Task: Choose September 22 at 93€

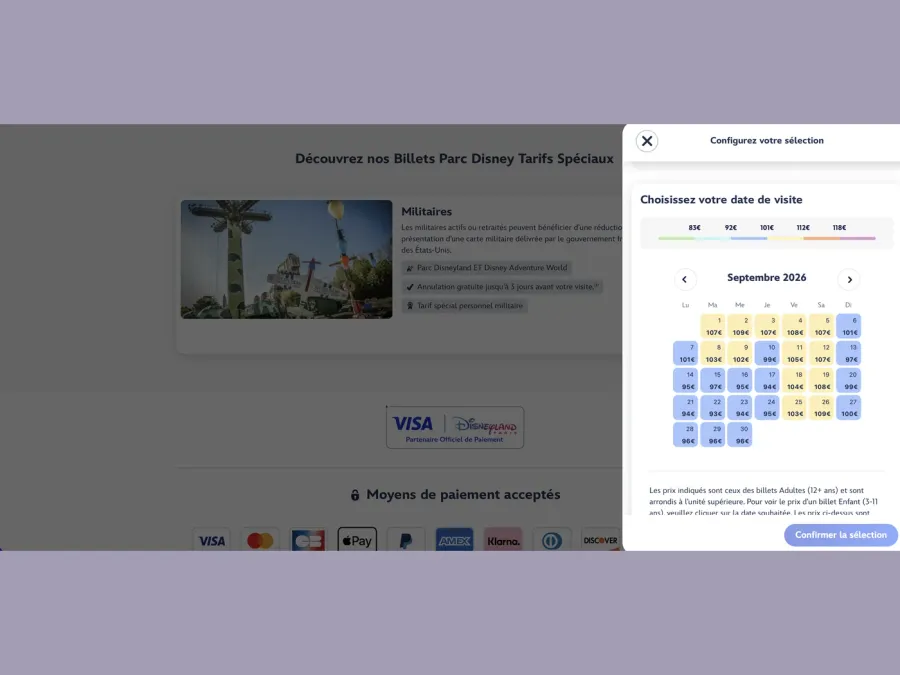Action: pos(713,408)
